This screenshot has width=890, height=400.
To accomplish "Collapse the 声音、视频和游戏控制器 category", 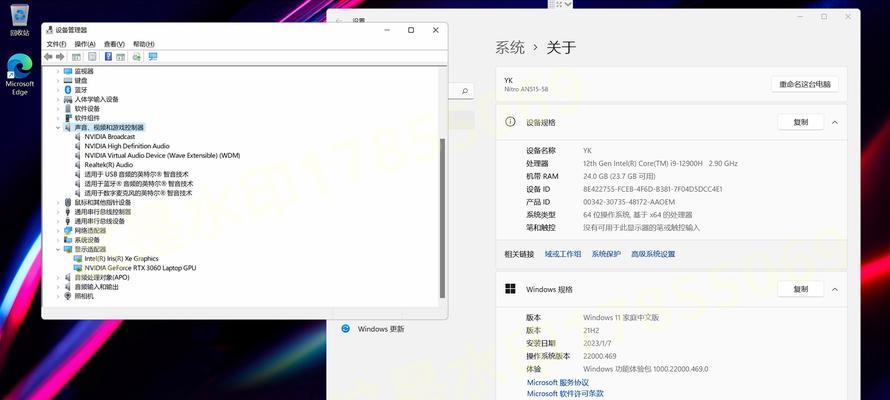I will coord(58,128).
